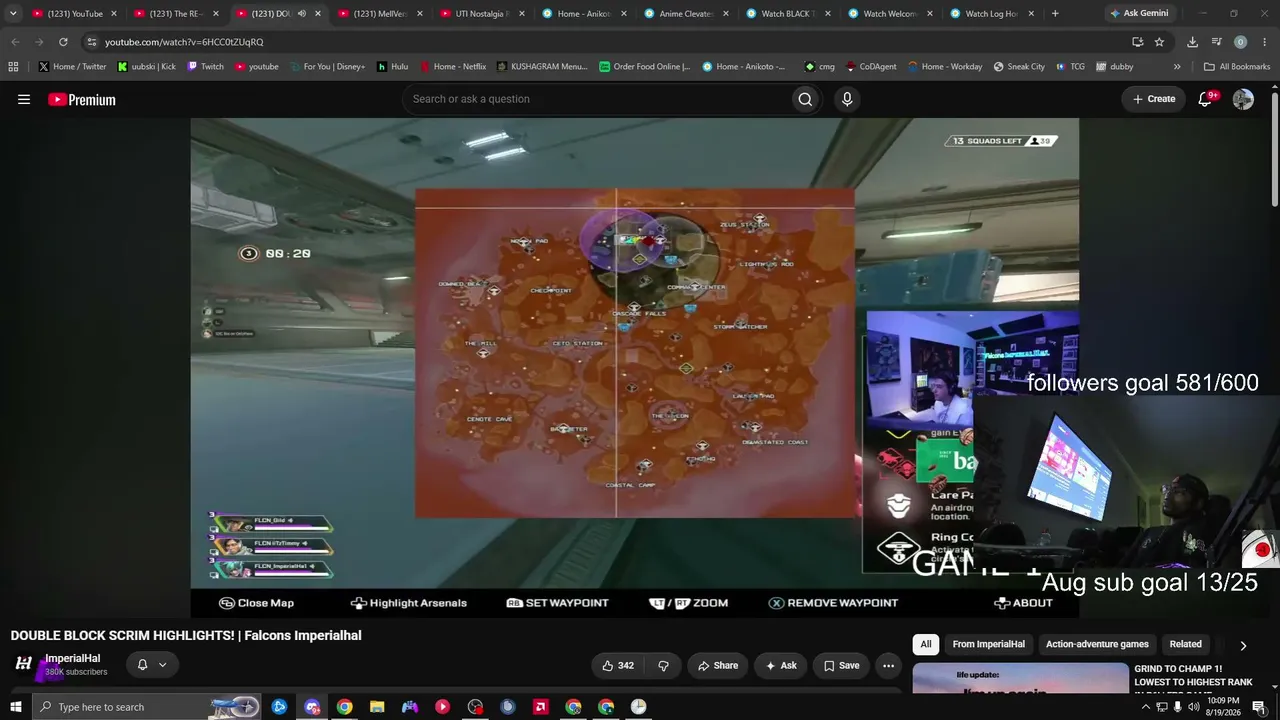Open the Hulu bookmark

(x=392, y=67)
